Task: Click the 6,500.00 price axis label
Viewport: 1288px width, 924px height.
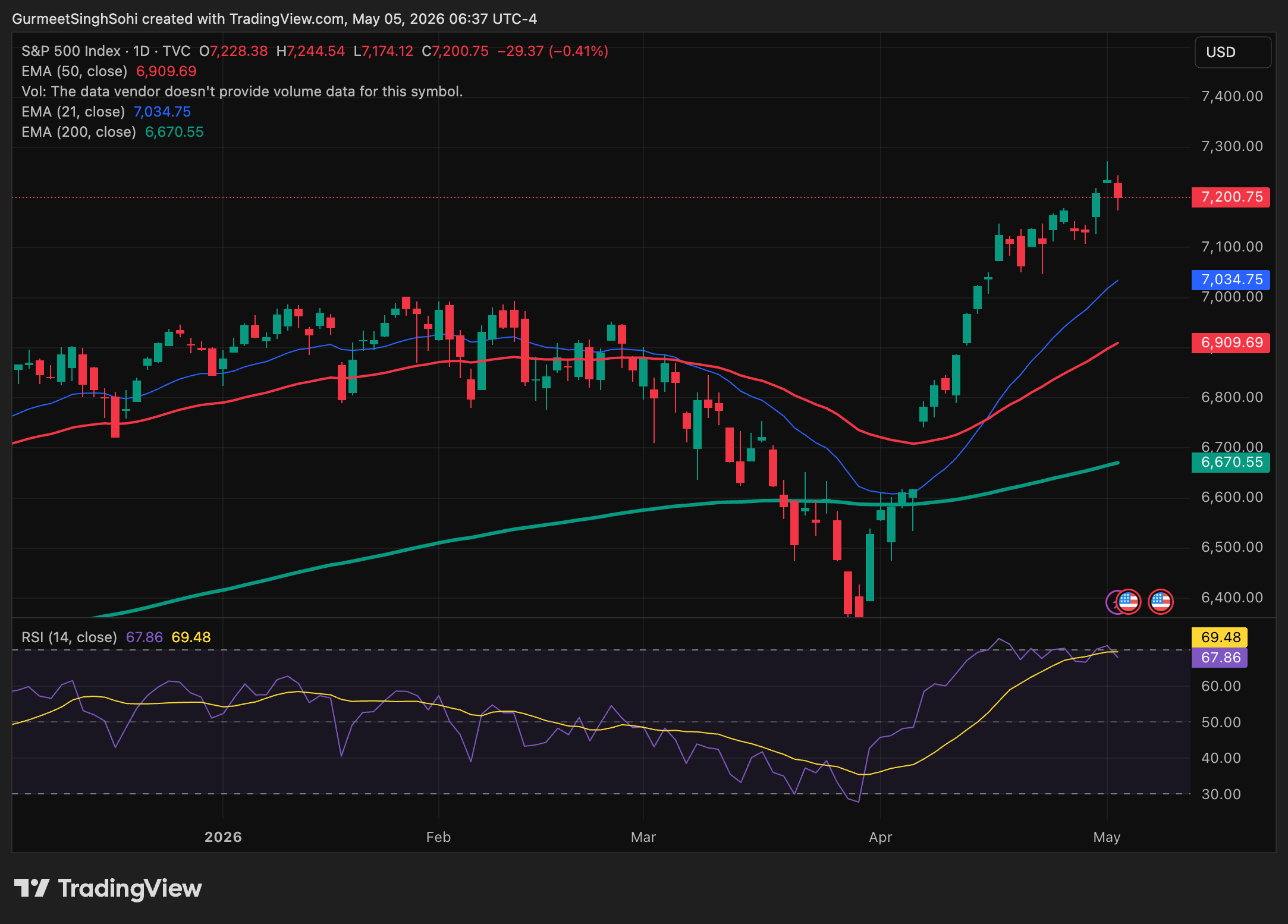Action: pyautogui.click(x=1232, y=547)
